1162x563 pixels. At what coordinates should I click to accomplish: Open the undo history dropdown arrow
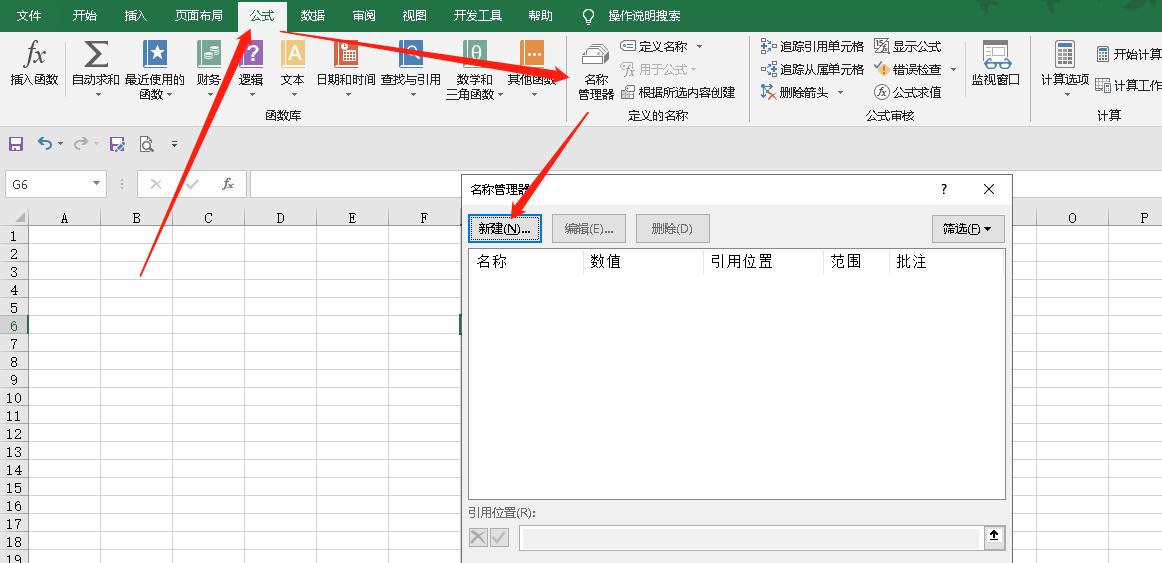(61, 144)
